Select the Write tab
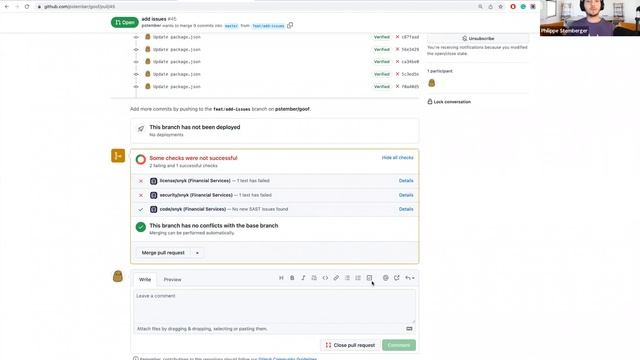640x360 pixels. (145, 280)
